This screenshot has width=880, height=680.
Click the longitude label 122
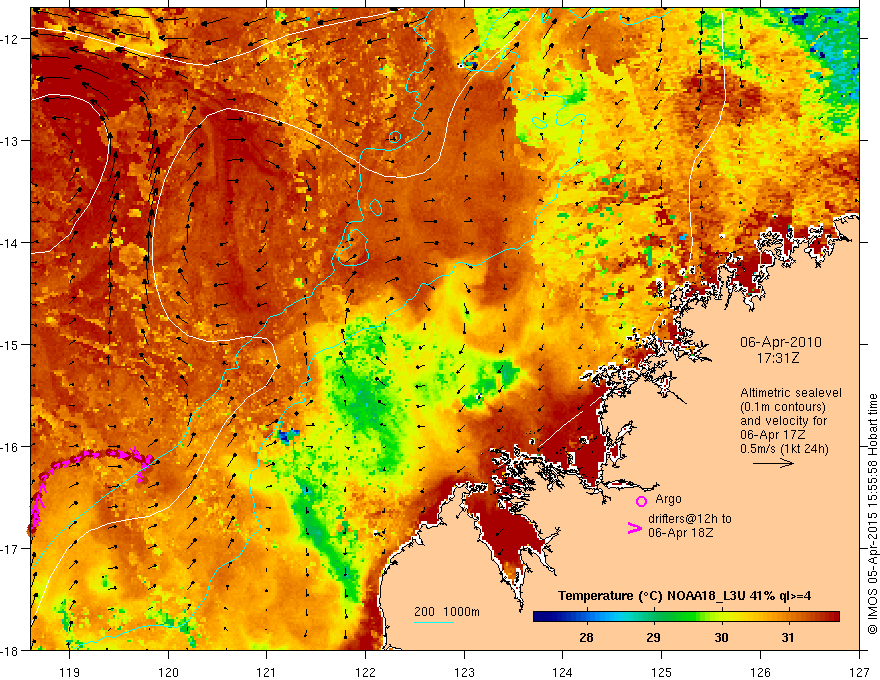tap(365, 672)
